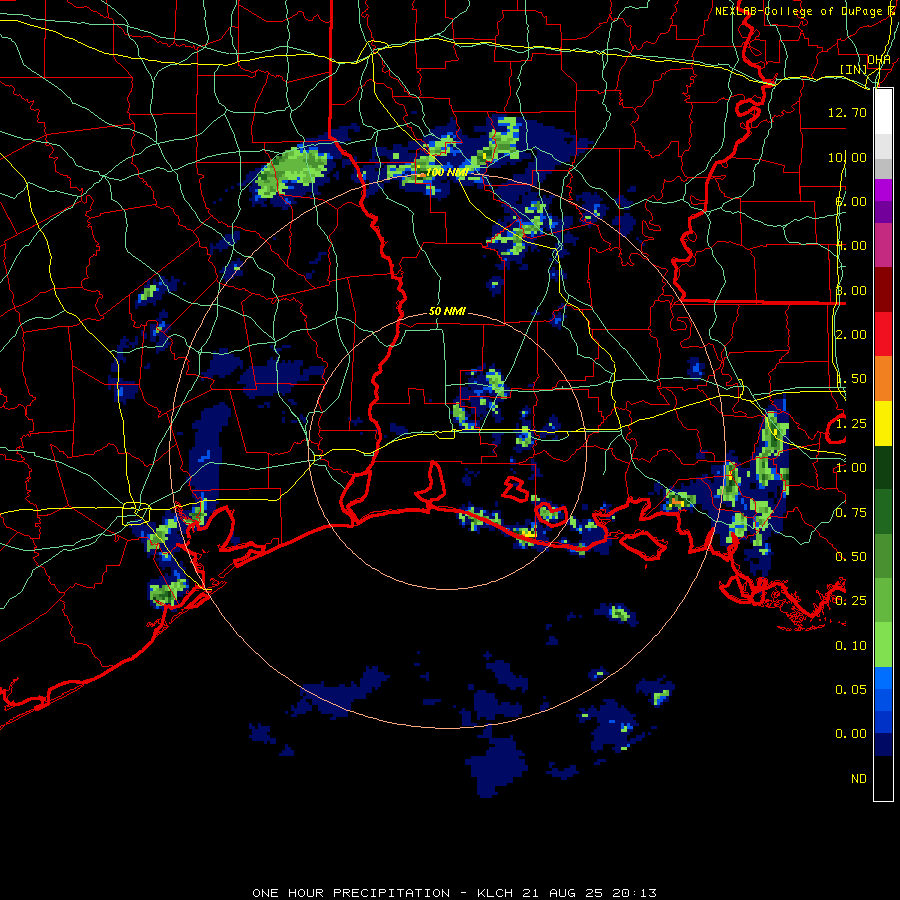Click the 0.05 legend value

851,690
